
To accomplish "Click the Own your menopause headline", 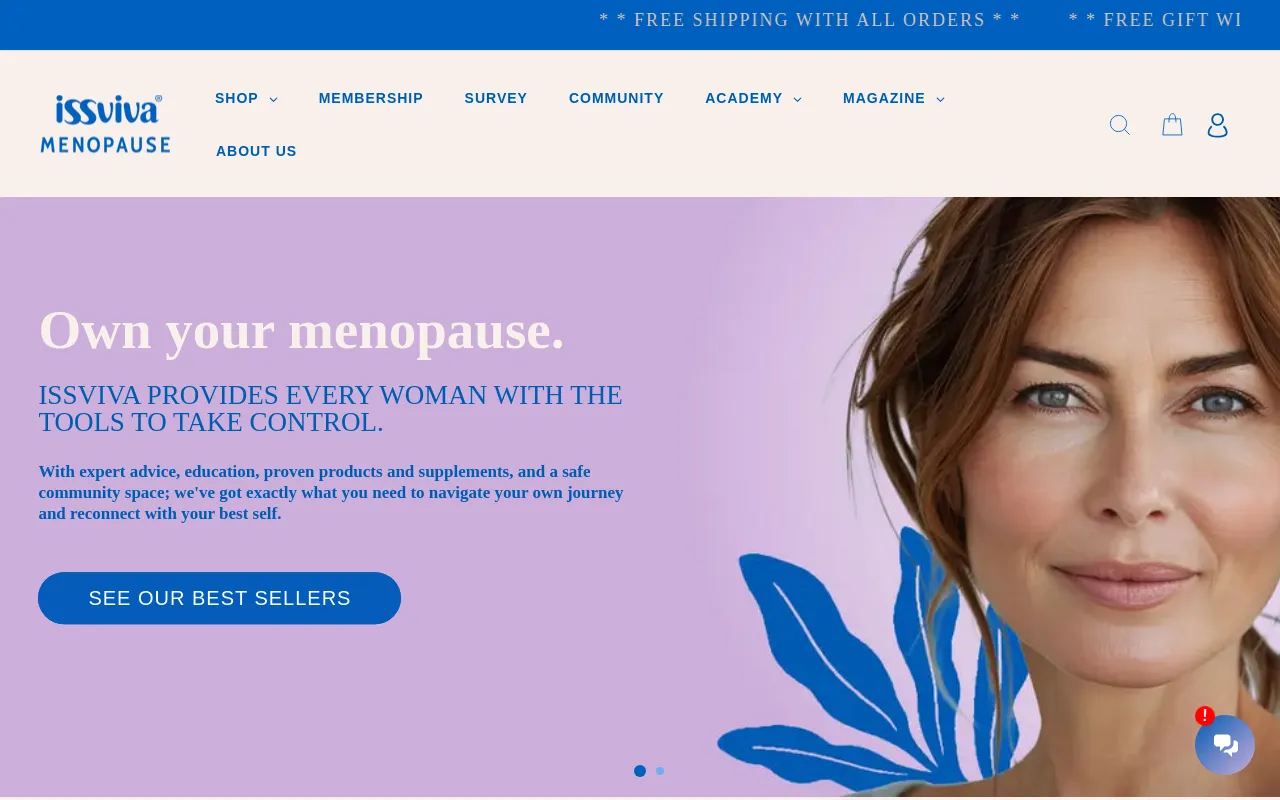I will (301, 330).
